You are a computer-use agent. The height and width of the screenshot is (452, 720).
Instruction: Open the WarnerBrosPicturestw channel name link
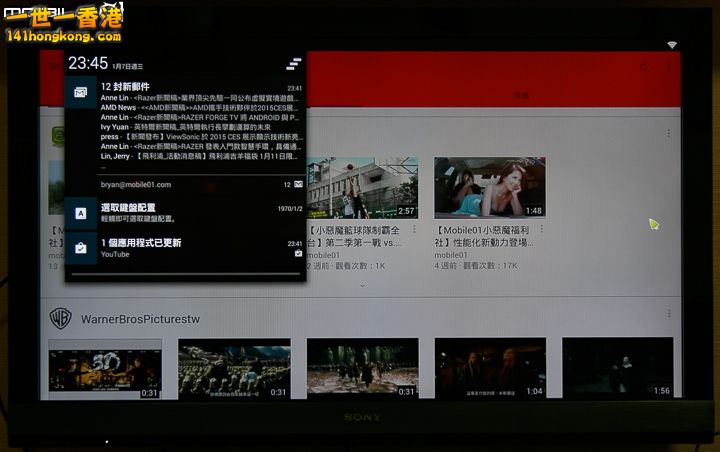point(138,318)
